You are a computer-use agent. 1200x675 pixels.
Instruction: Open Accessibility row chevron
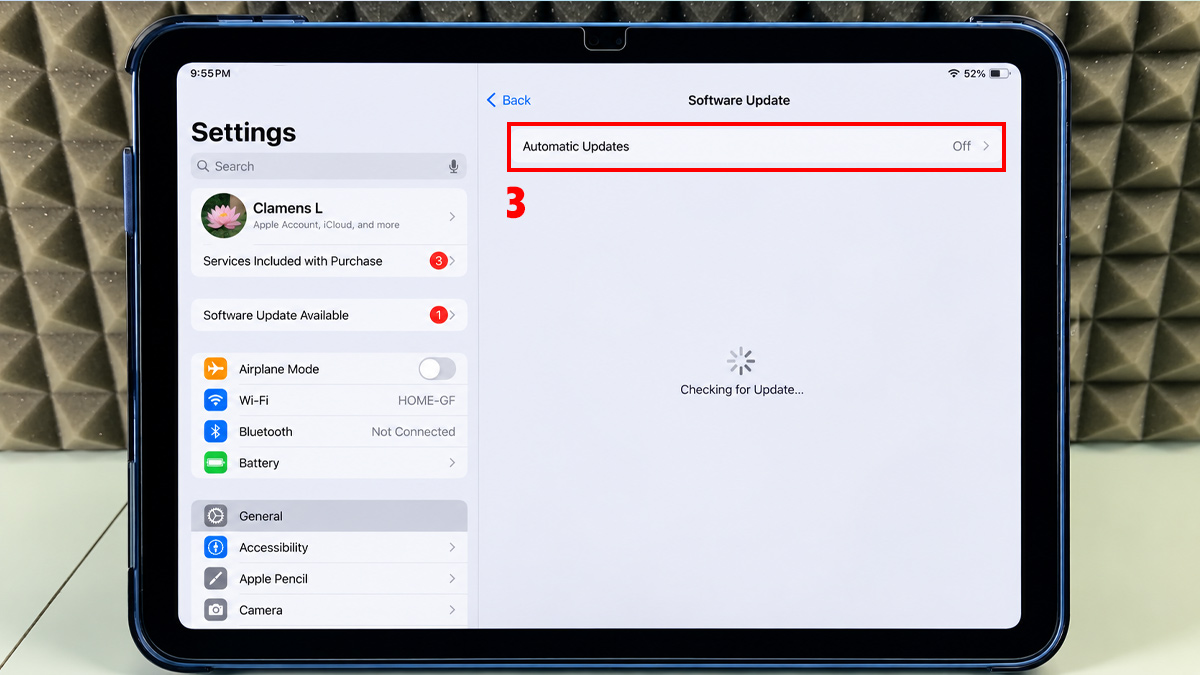tap(452, 548)
